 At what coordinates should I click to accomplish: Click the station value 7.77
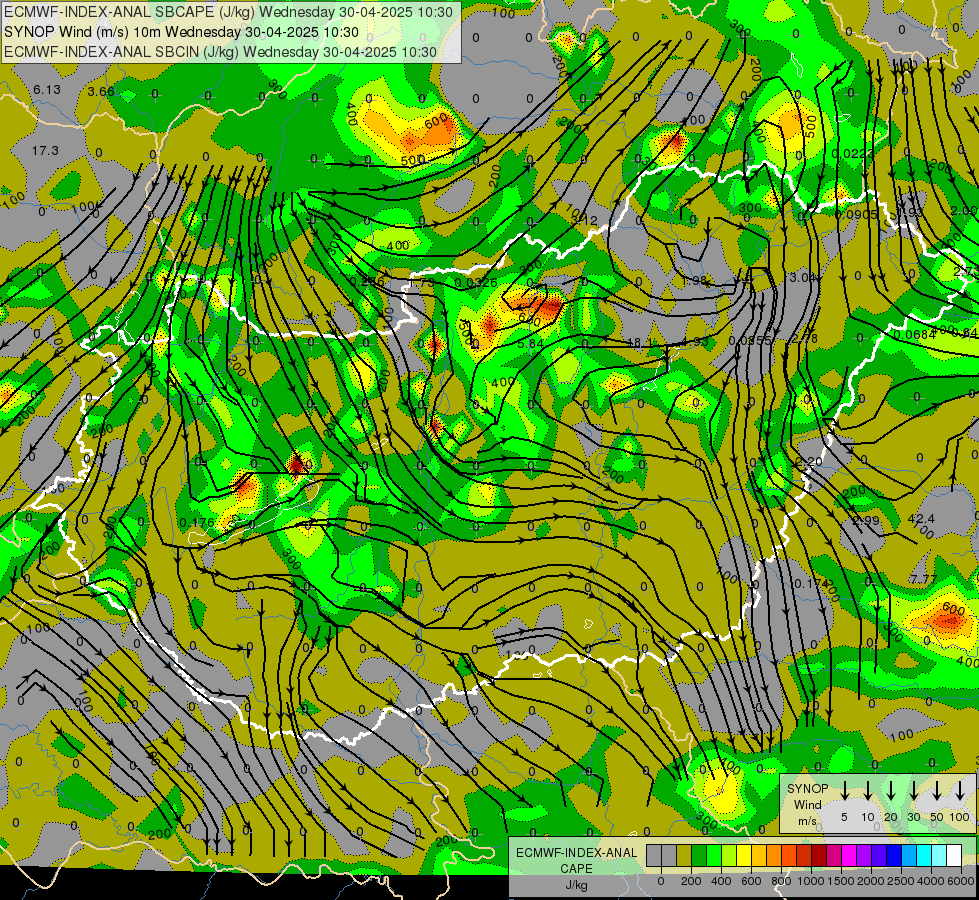click(x=923, y=579)
